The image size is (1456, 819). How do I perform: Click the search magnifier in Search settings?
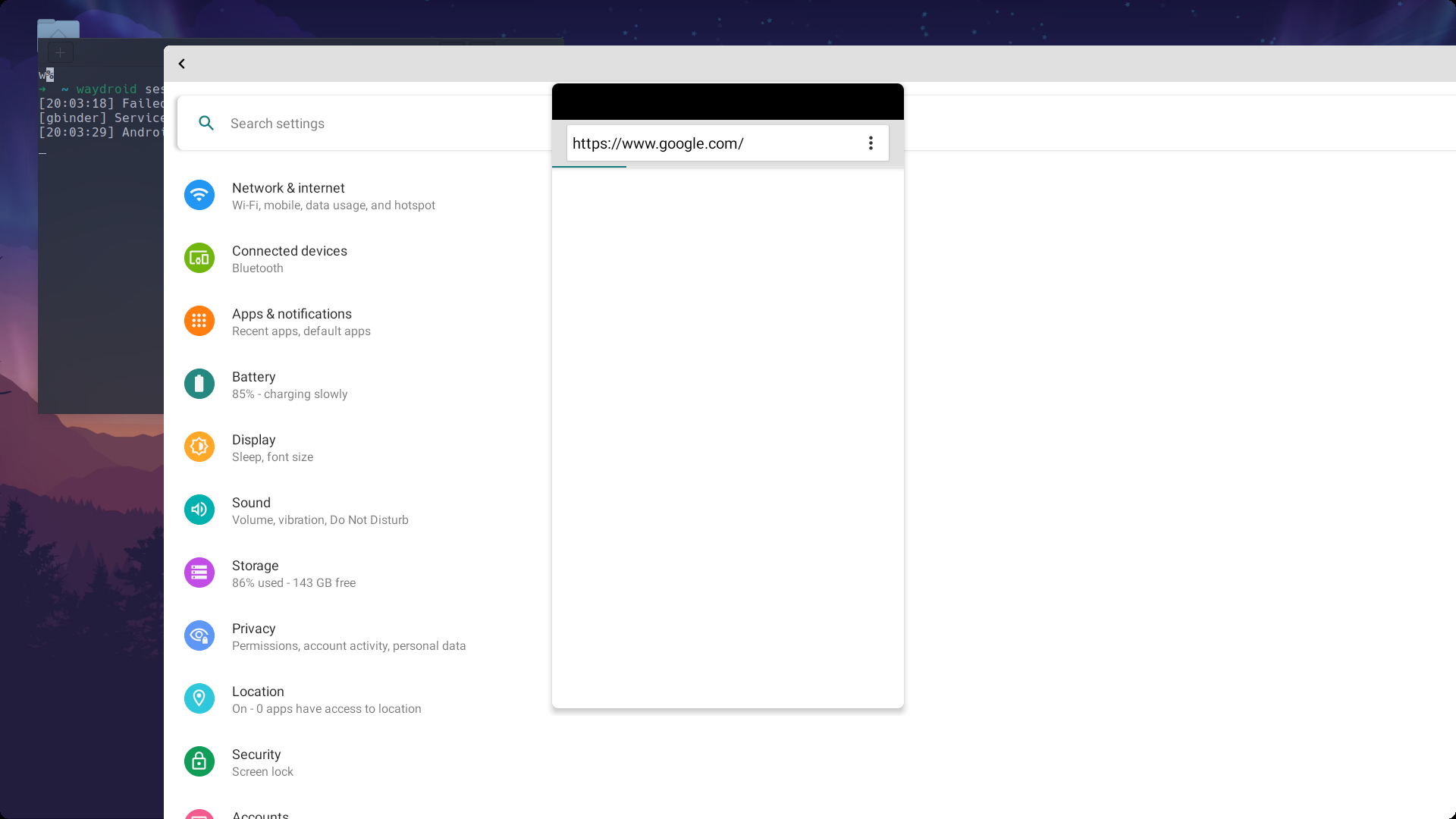coord(206,123)
